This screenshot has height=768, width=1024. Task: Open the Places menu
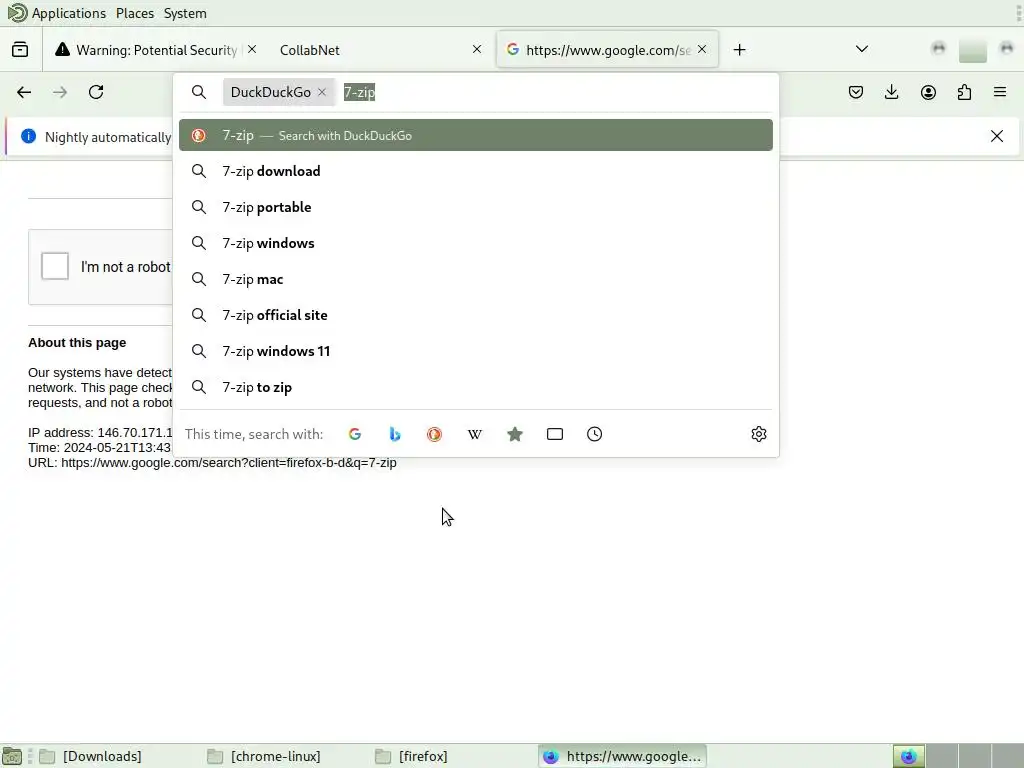pos(135,13)
